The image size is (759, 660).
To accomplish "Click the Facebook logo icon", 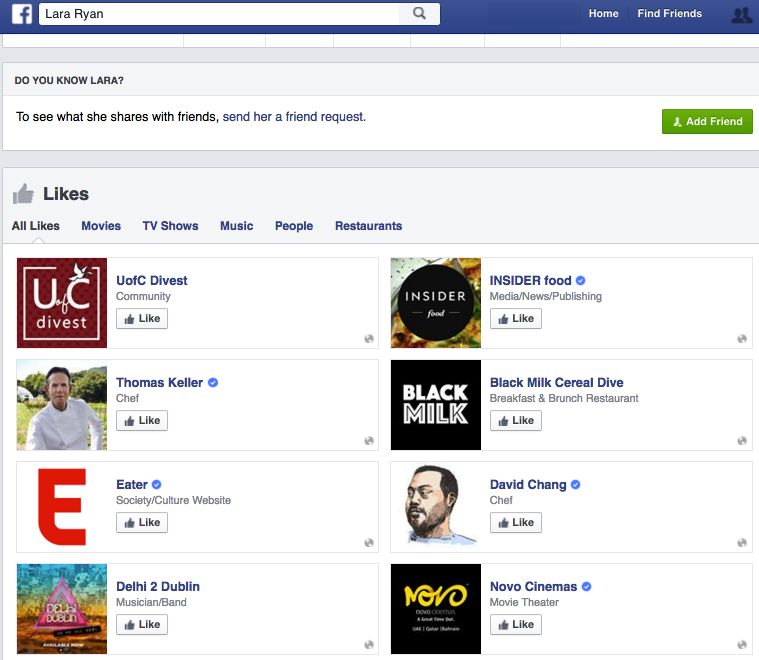I will [x=21, y=14].
